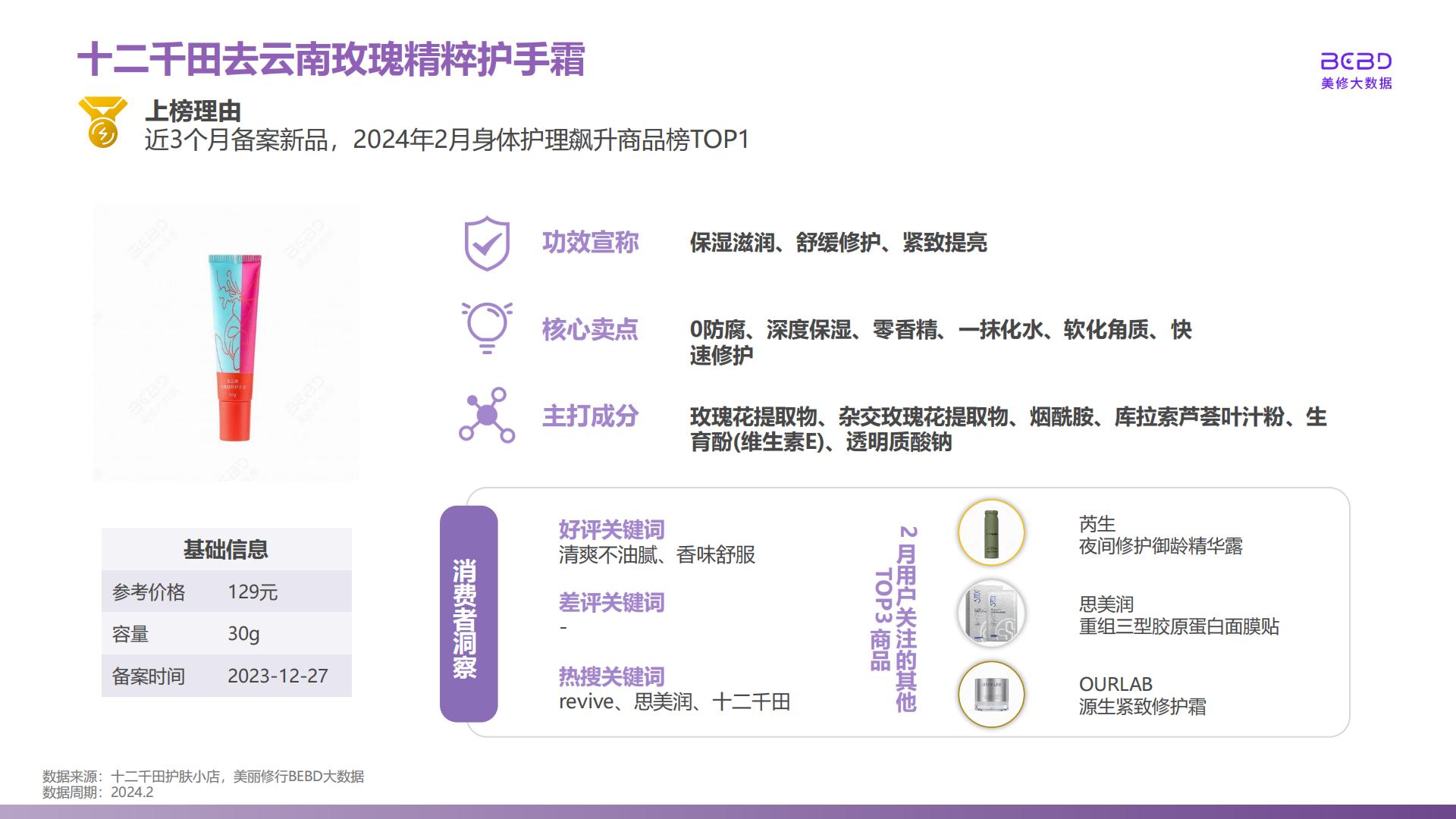This screenshot has height=819, width=1456.
Task: Click the date value 2023-12-27
Action: coord(278,676)
